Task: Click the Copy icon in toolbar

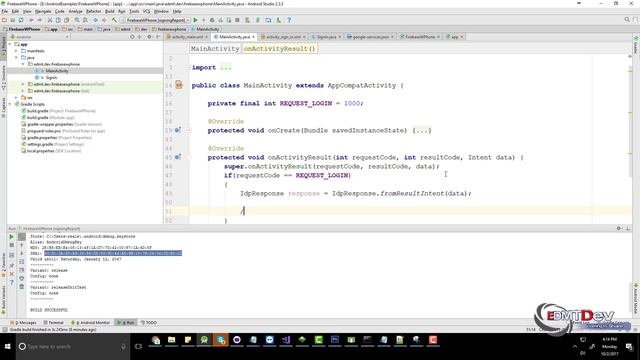Action: click(x=58, y=20)
